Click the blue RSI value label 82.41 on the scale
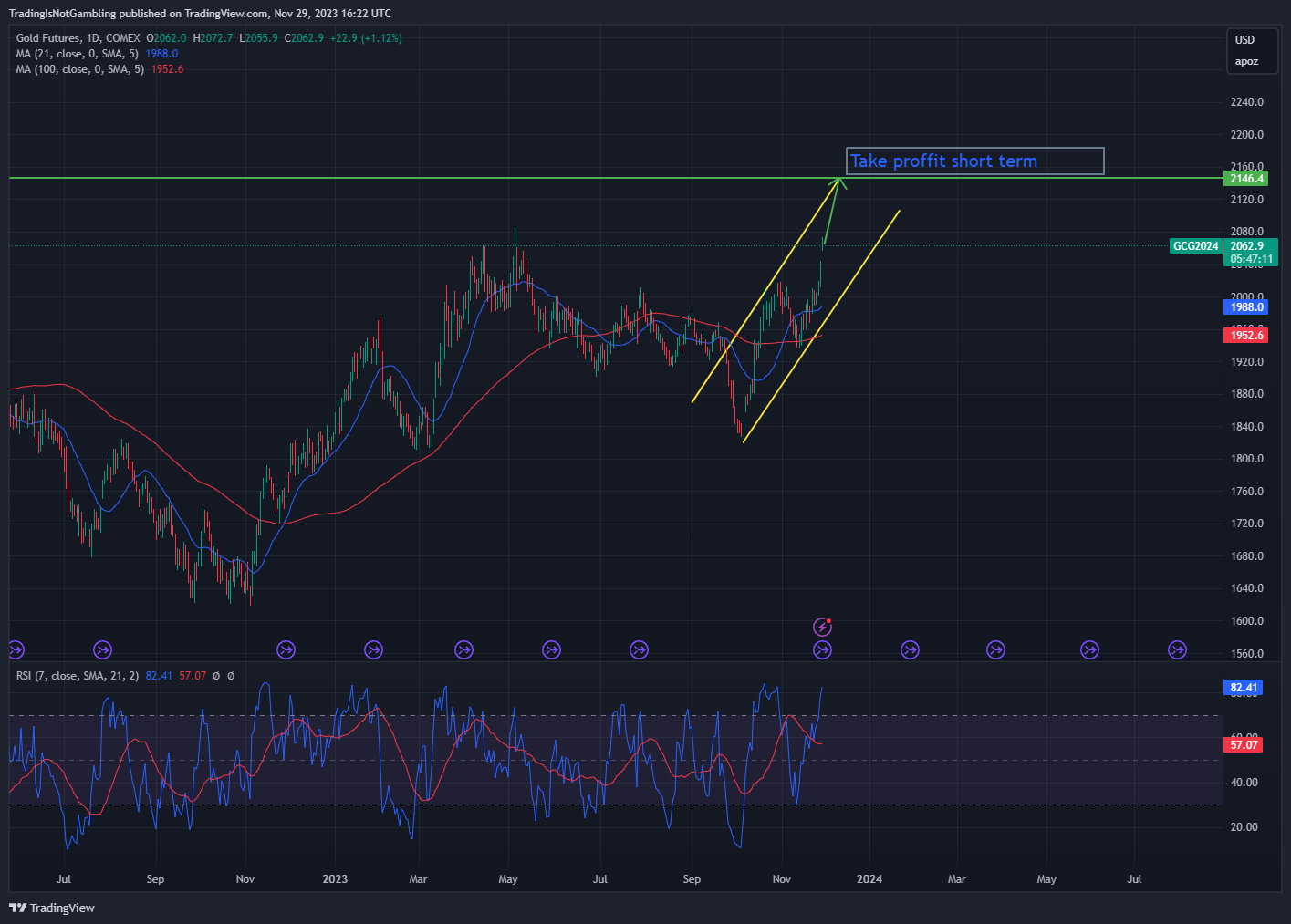The width and height of the screenshot is (1291, 924). (x=1243, y=688)
